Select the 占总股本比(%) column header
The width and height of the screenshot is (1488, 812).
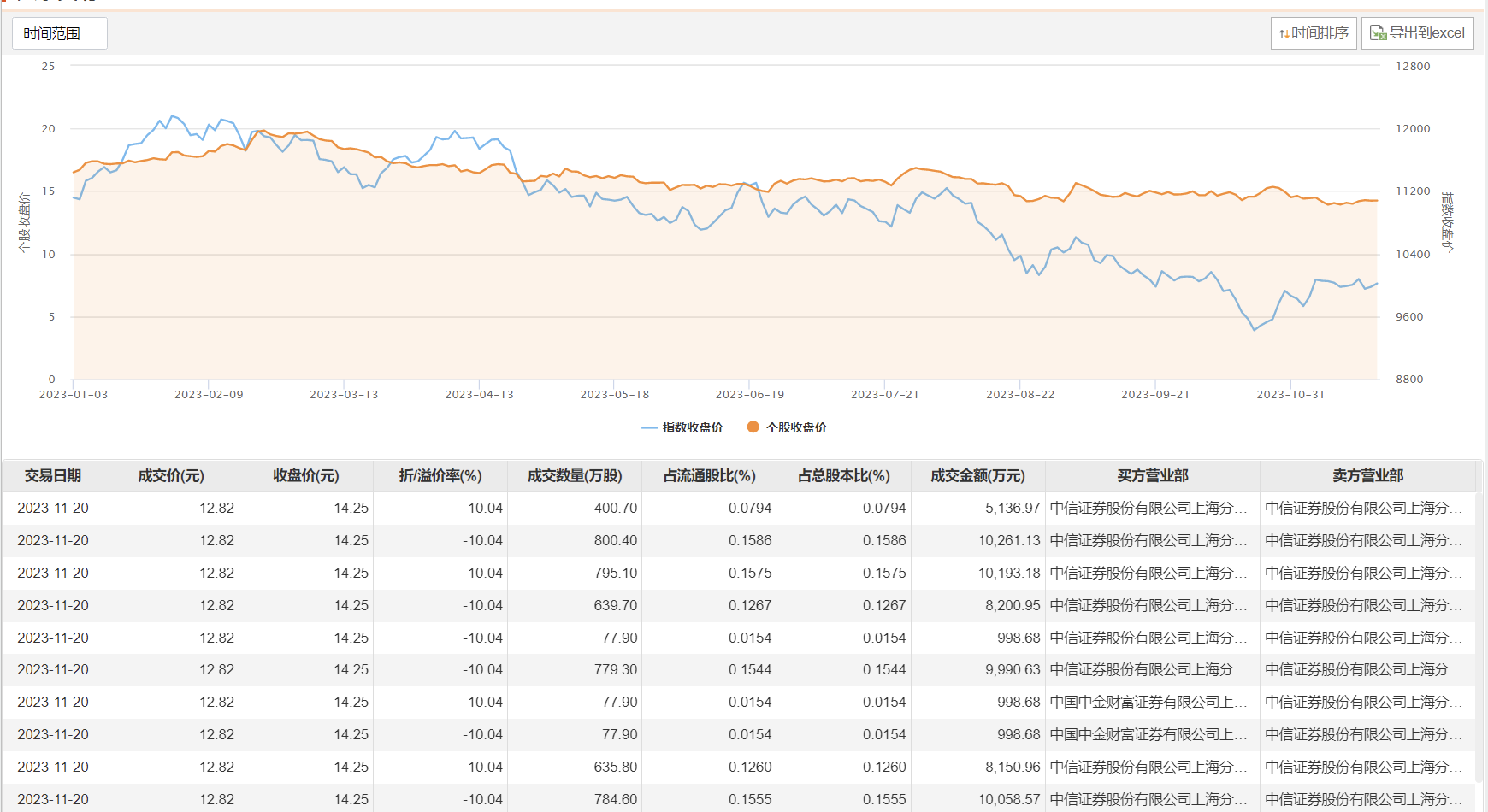(844, 476)
